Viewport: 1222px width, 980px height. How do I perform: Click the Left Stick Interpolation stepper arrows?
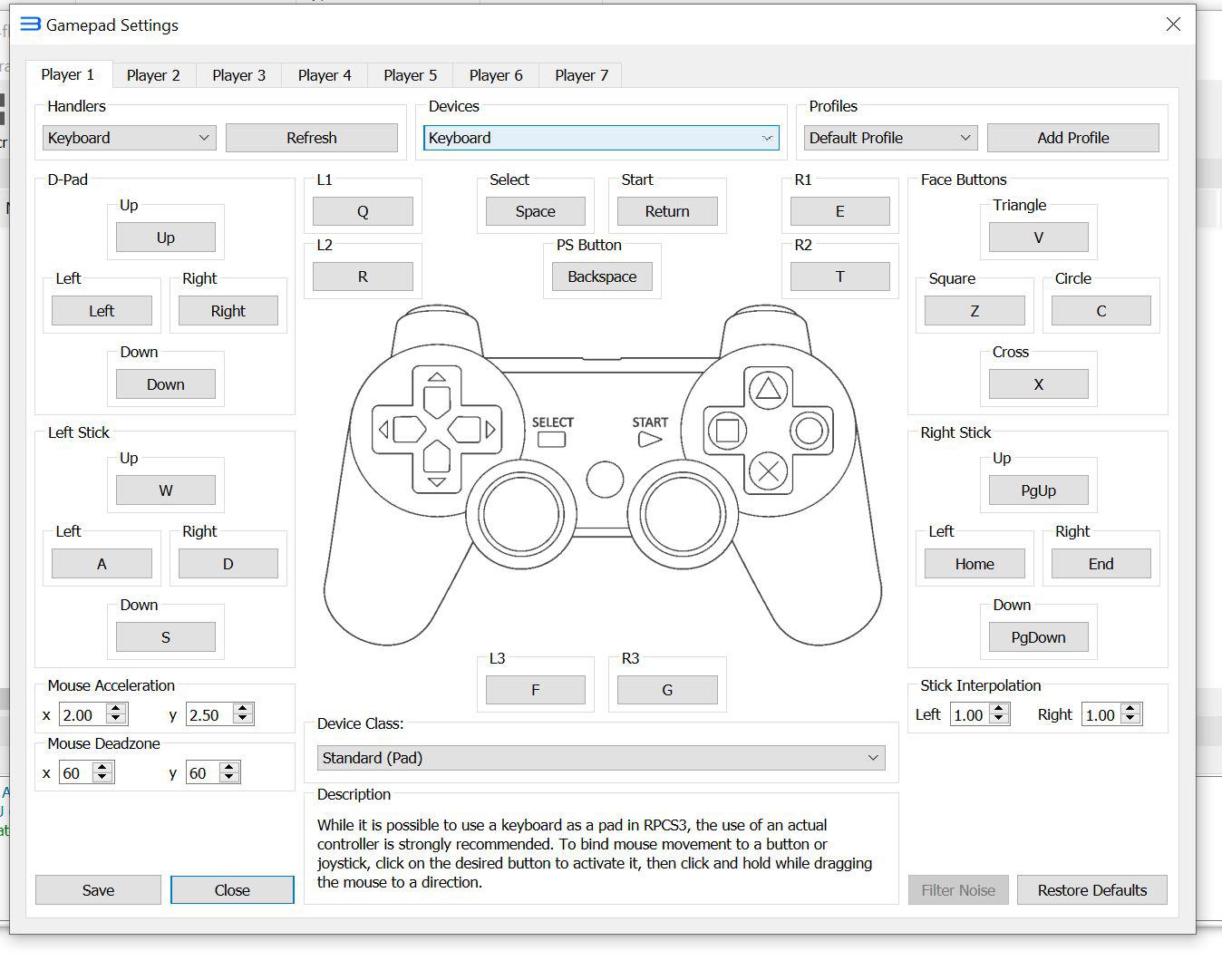coord(999,714)
